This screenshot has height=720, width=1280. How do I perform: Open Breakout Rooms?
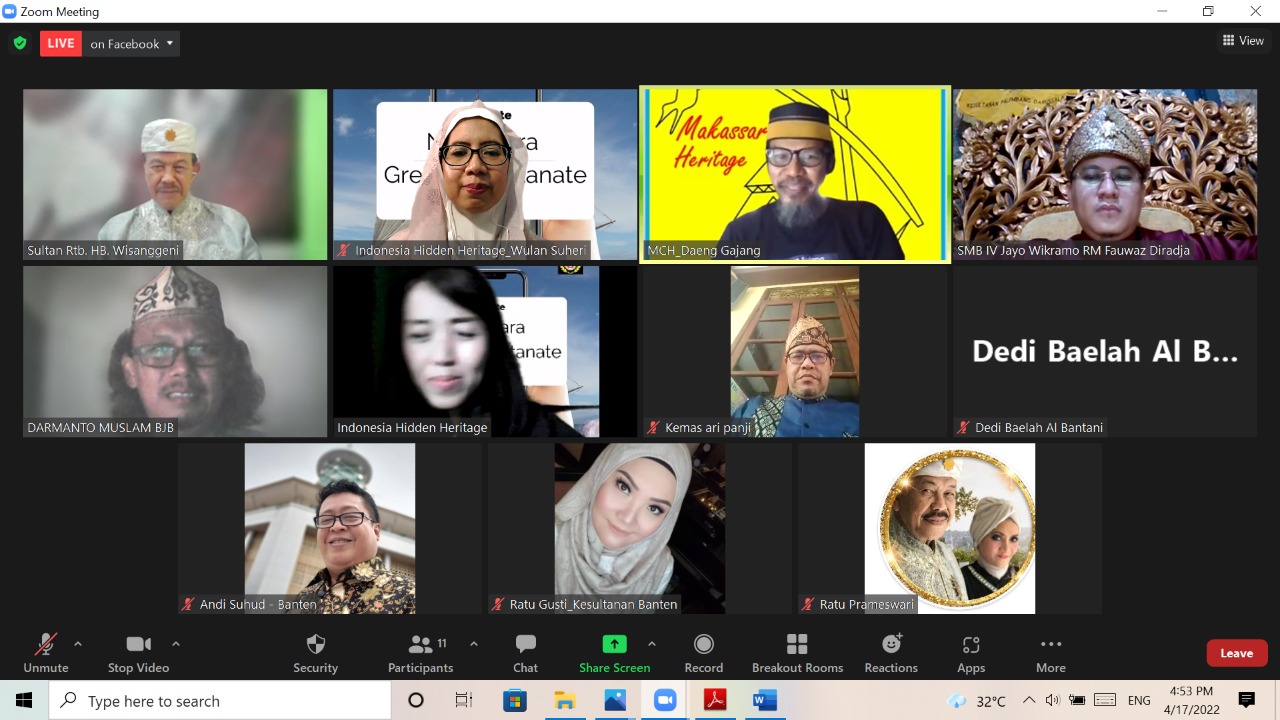(x=797, y=653)
